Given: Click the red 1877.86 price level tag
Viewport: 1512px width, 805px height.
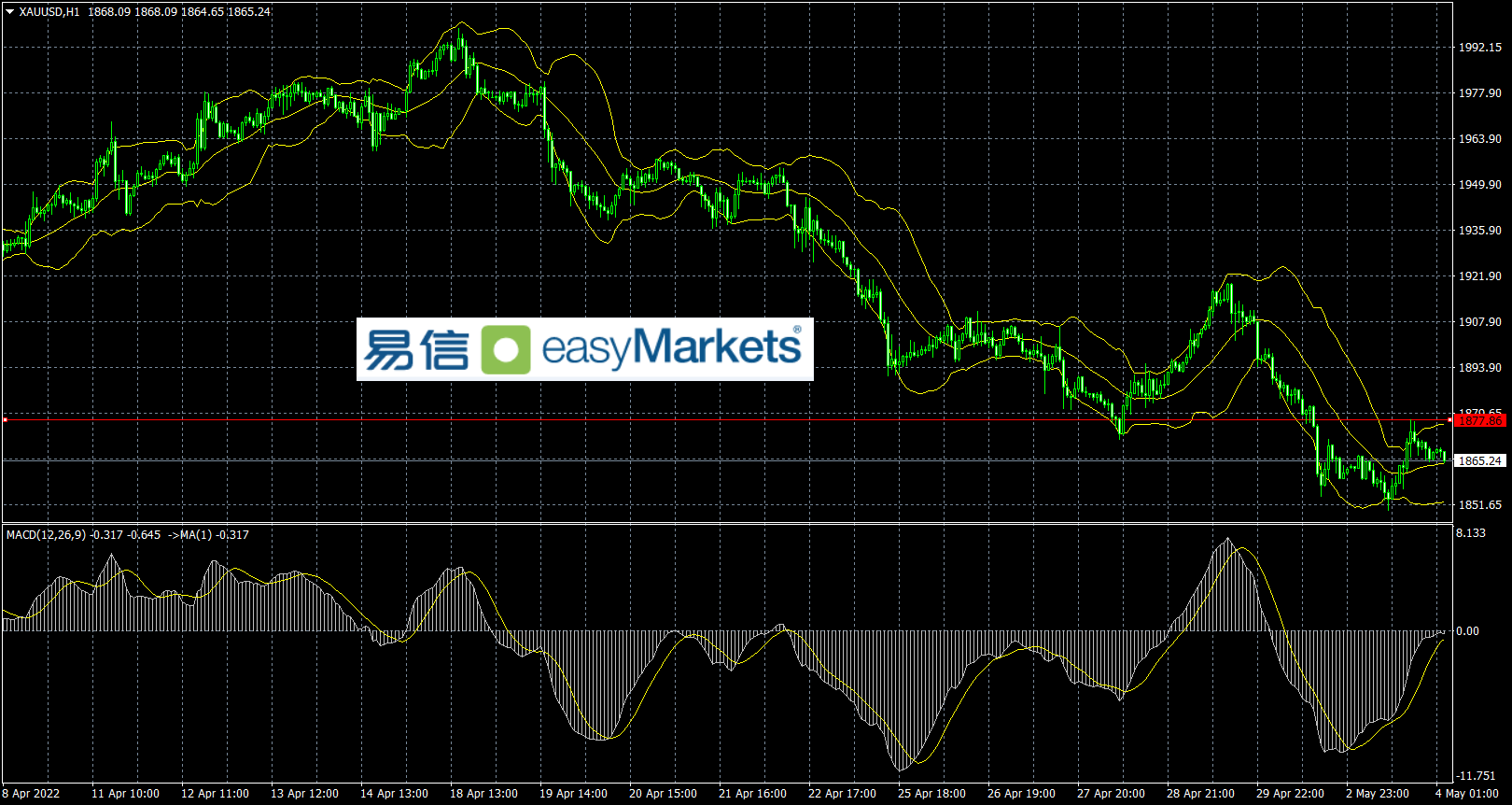Looking at the screenshot, I should point(1480,421).
